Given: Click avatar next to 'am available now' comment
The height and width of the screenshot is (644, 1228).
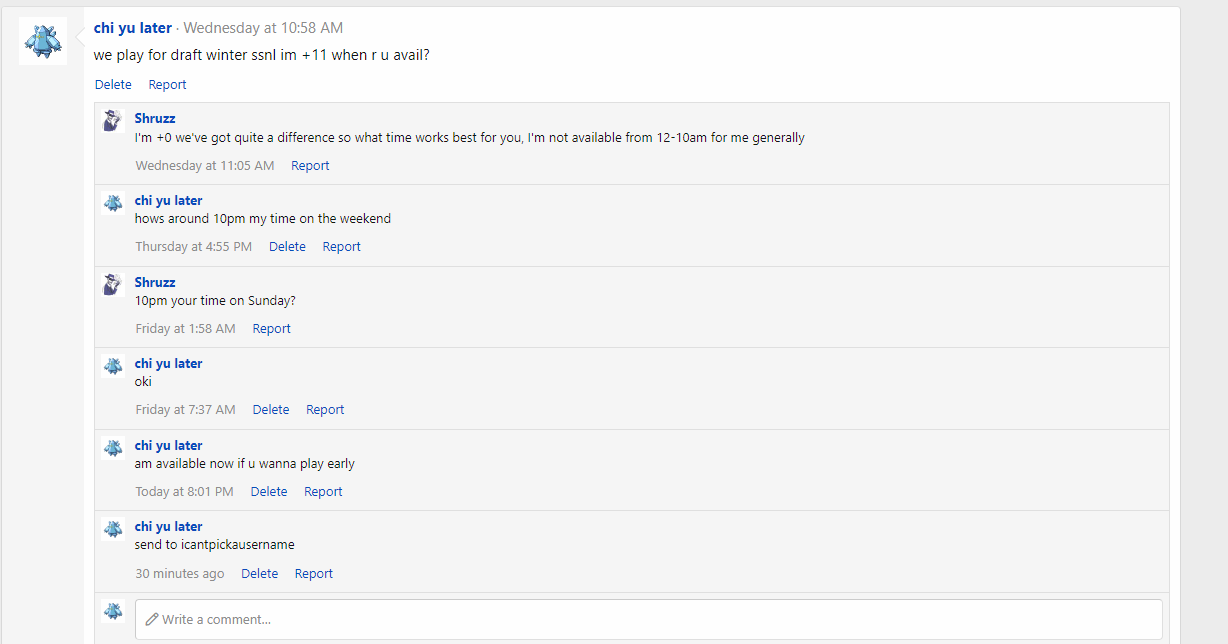Looking at the screenshot, I should pyautogui.click(x=113, y=448).
